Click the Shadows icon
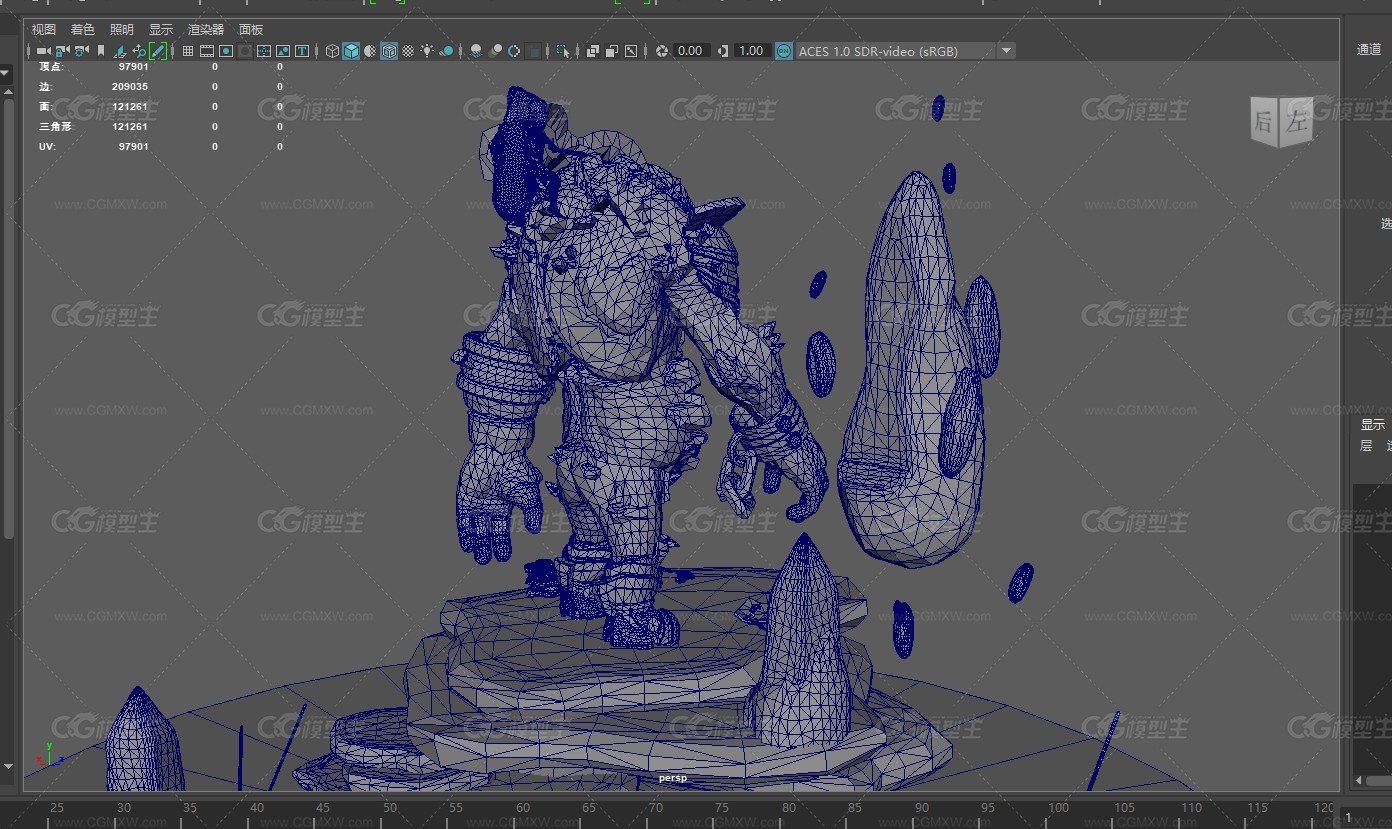 447,51
